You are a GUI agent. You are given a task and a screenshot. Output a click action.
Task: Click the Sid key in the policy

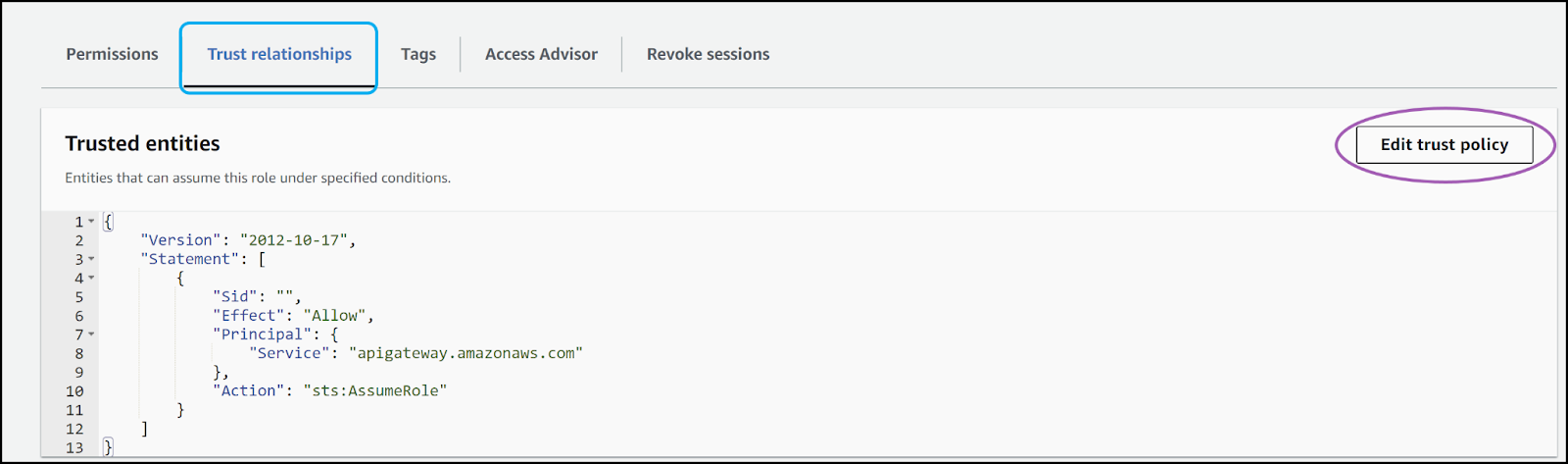(x=235, y=297)
